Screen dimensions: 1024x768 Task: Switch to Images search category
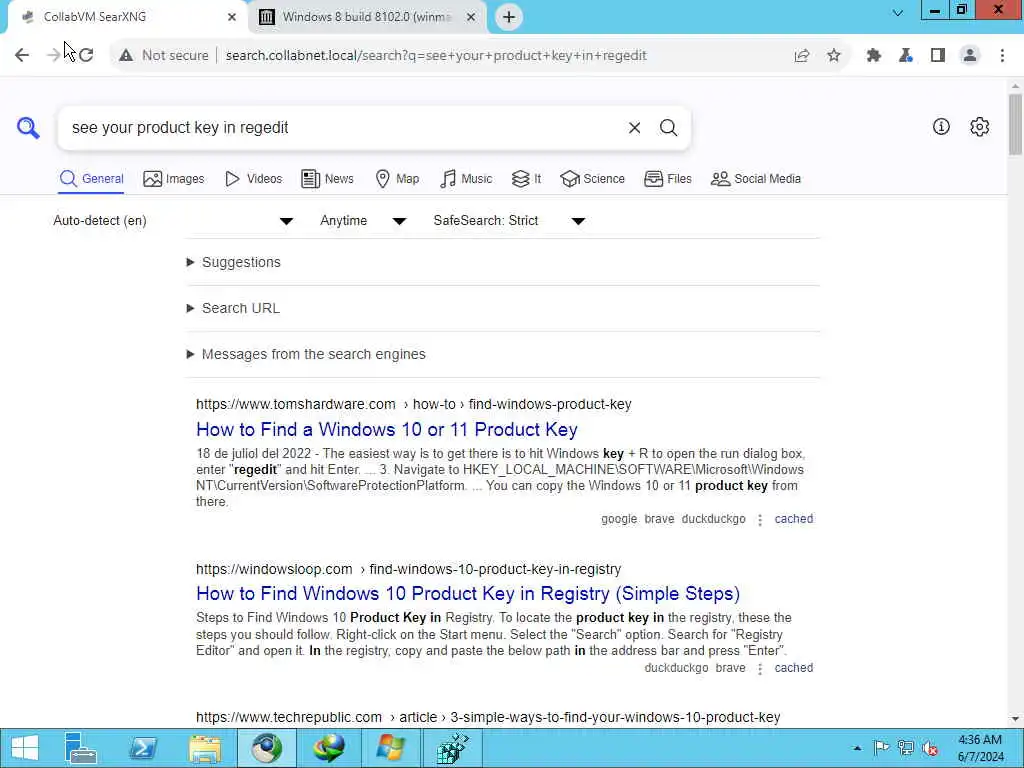coord(174,179)
